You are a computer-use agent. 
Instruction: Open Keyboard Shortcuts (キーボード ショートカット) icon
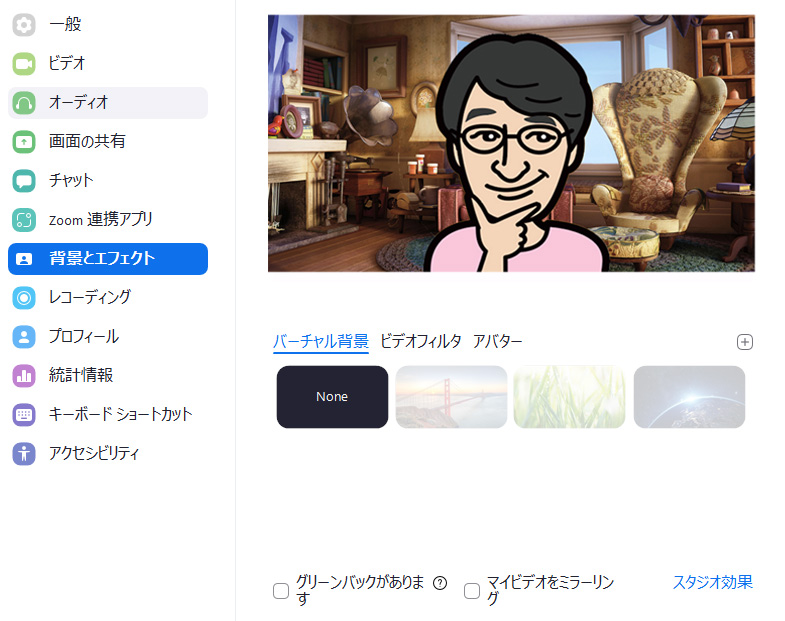tap(24, 415)
